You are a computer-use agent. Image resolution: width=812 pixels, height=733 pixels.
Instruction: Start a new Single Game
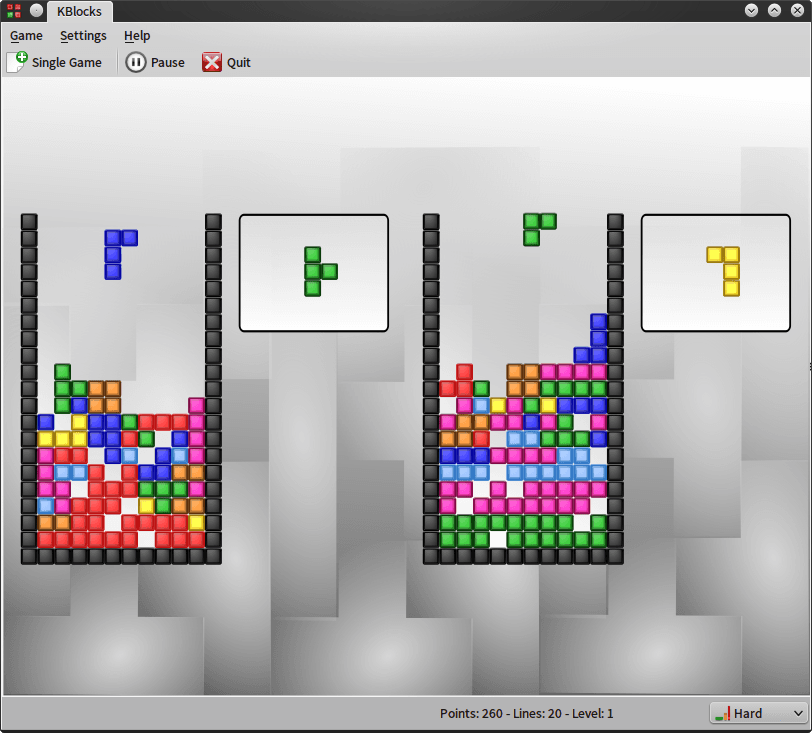pos(54,63)
